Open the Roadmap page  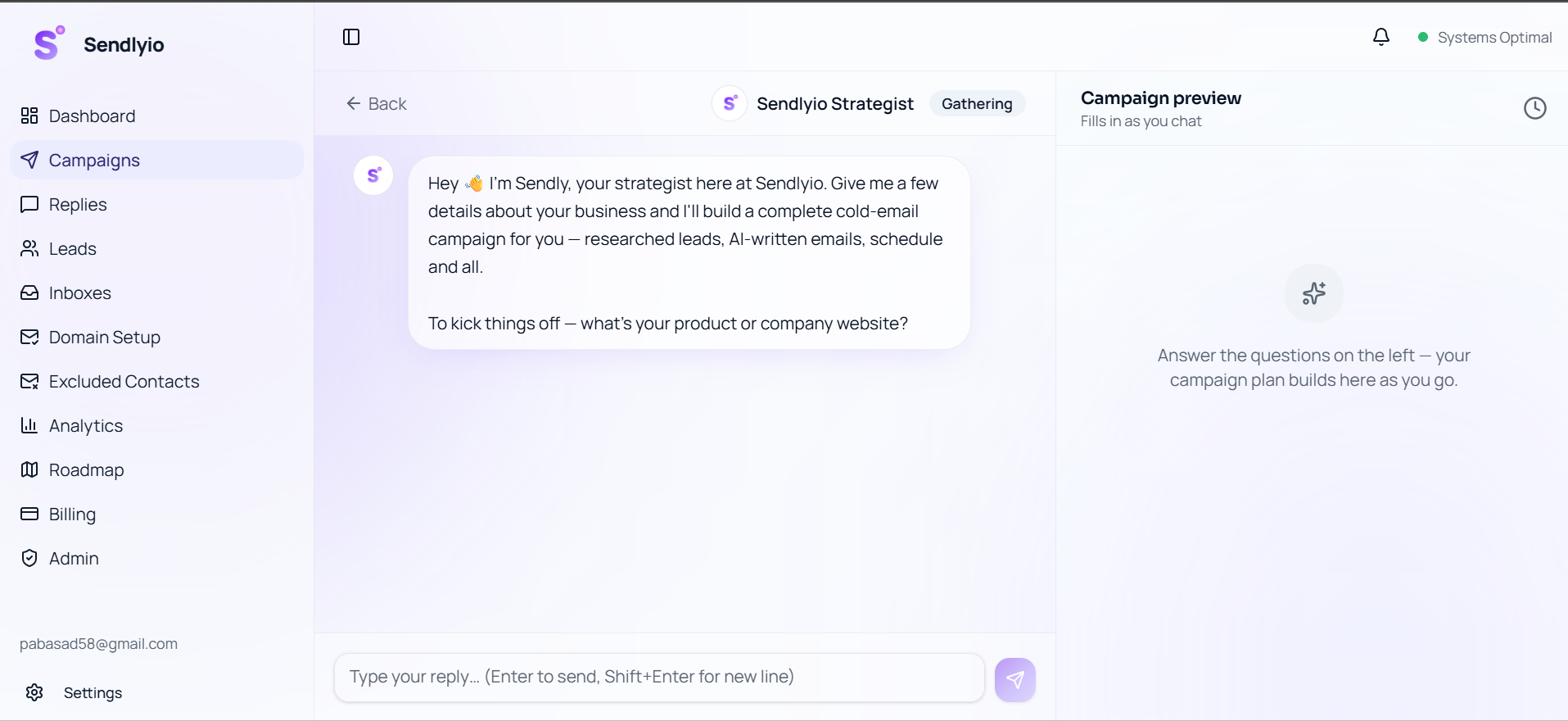pyautogui.click(x=156, y=469)
